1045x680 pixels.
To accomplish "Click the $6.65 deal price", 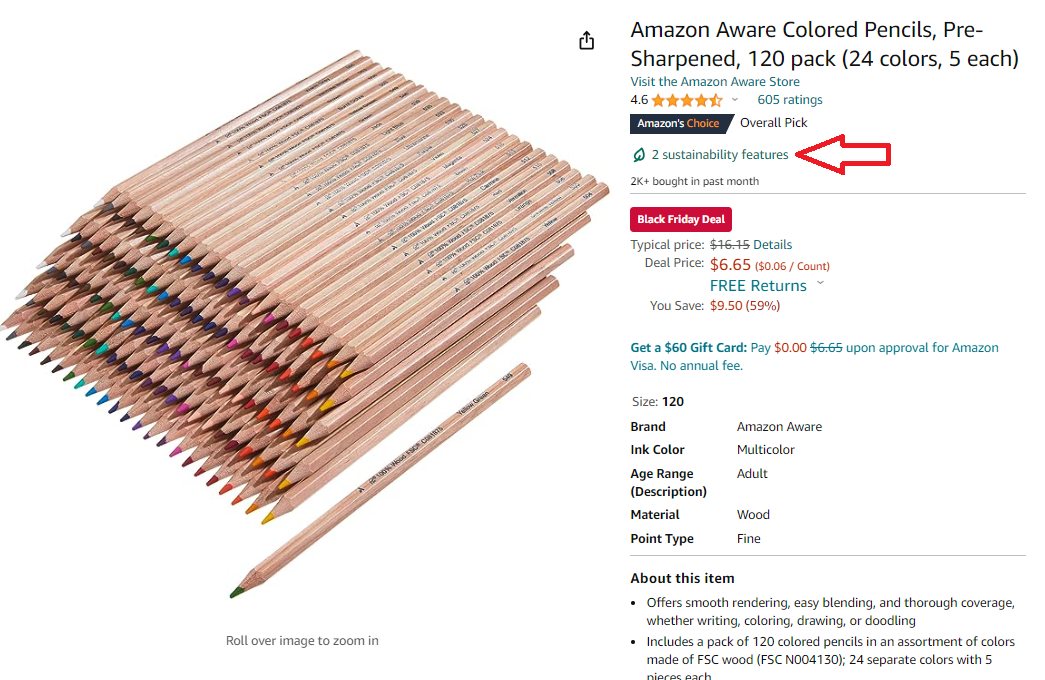I will (x=730, y=265).
